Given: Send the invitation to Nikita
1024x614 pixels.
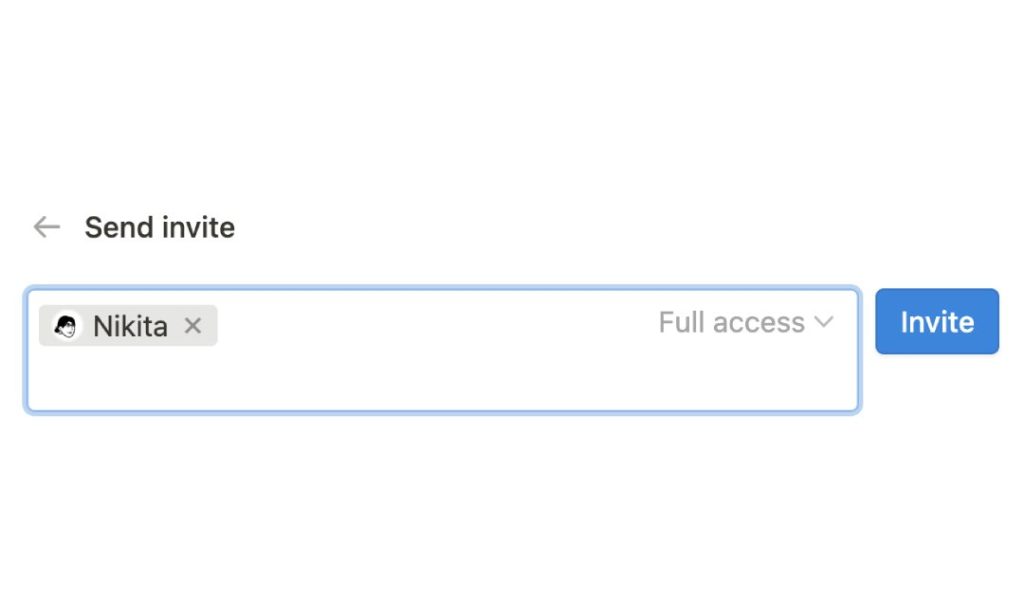Looking at the screenshot, I should coord(936,321).
